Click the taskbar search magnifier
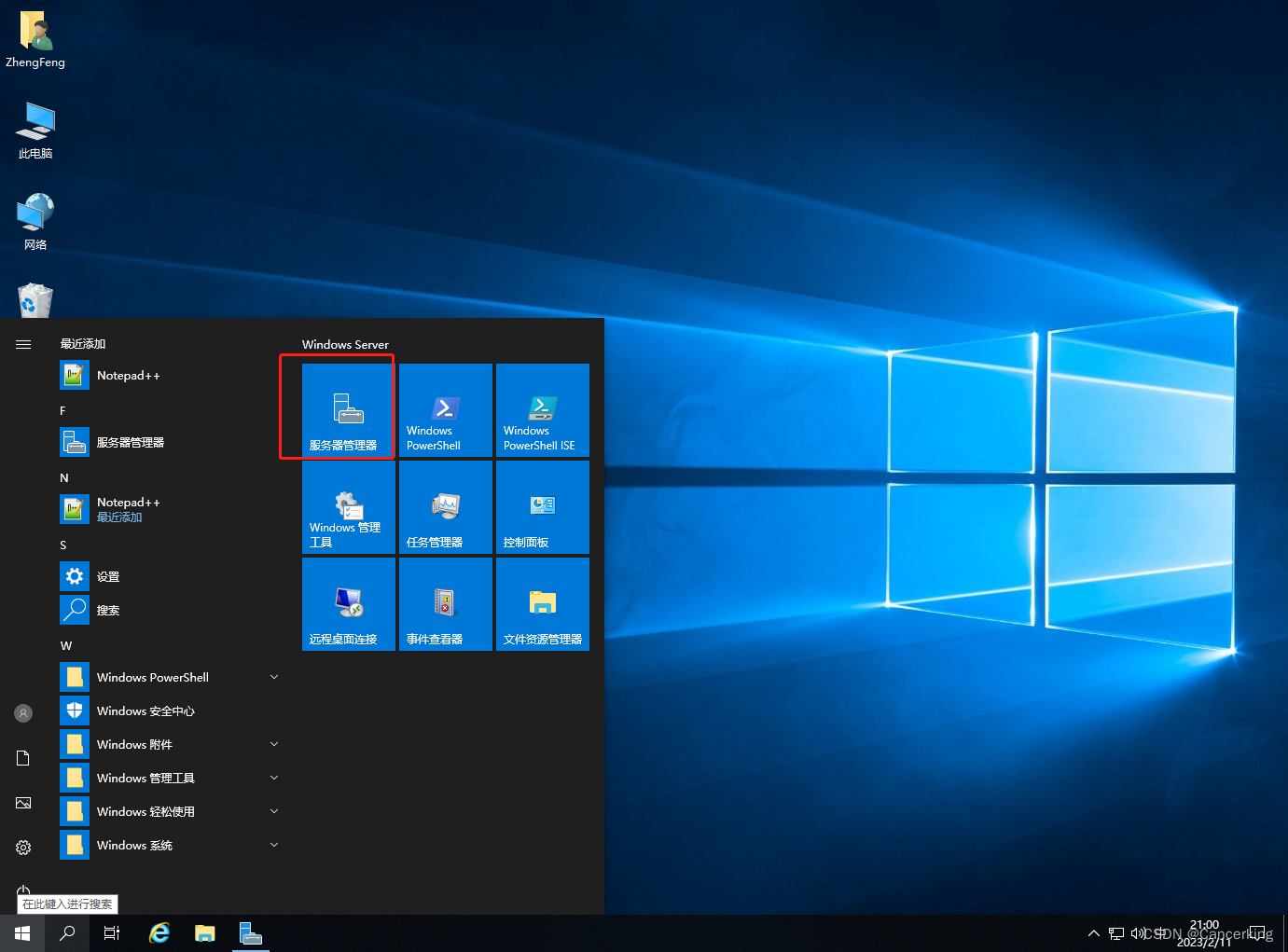Image resolution: width=1288 pixels, height=952 pixels. [67, 933]
